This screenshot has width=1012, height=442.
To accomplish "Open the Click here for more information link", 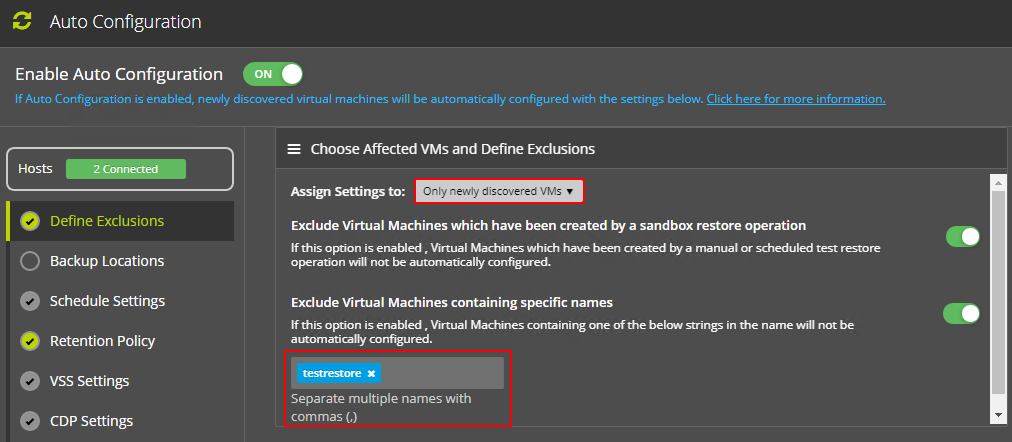I will pyautogui.click(x=795, y=99).
